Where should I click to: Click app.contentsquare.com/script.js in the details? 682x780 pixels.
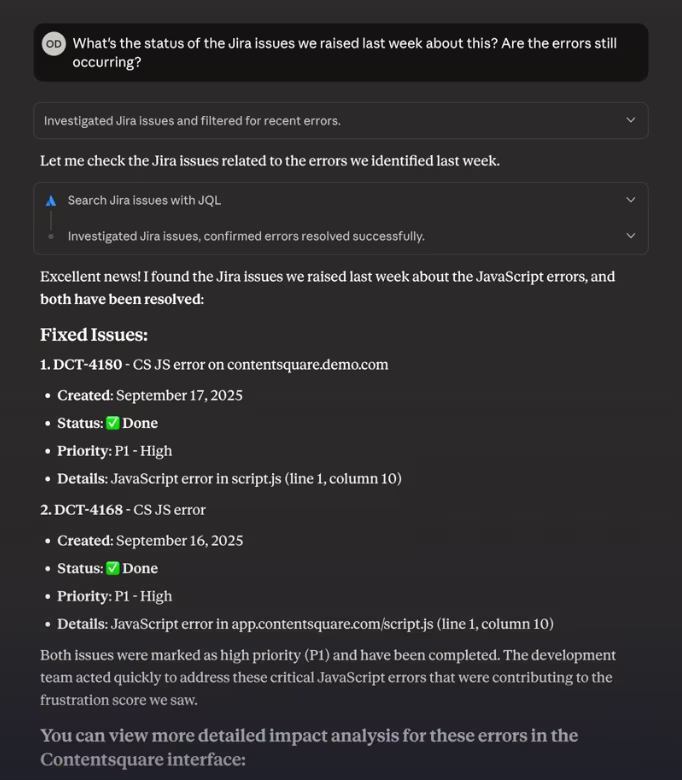click(332, 624)
